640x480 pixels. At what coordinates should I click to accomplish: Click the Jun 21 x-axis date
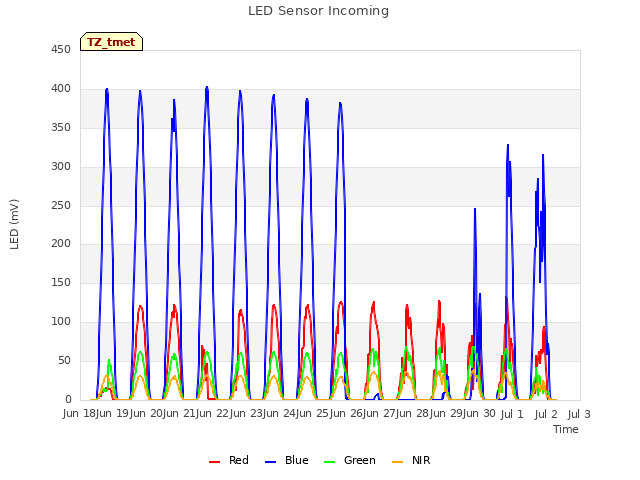(x=180, y=414)
